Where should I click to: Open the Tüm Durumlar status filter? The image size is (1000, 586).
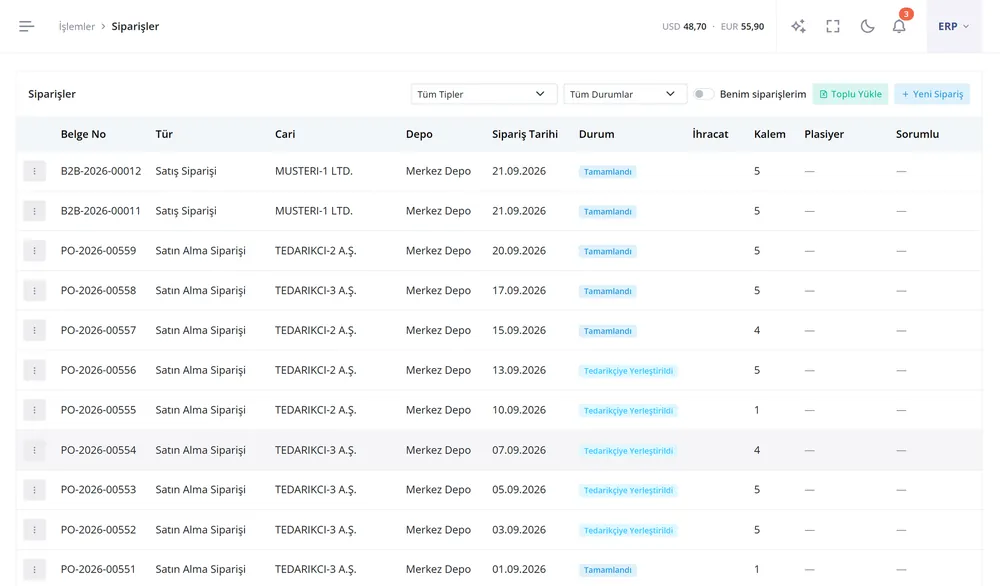[x=625, y=94]
